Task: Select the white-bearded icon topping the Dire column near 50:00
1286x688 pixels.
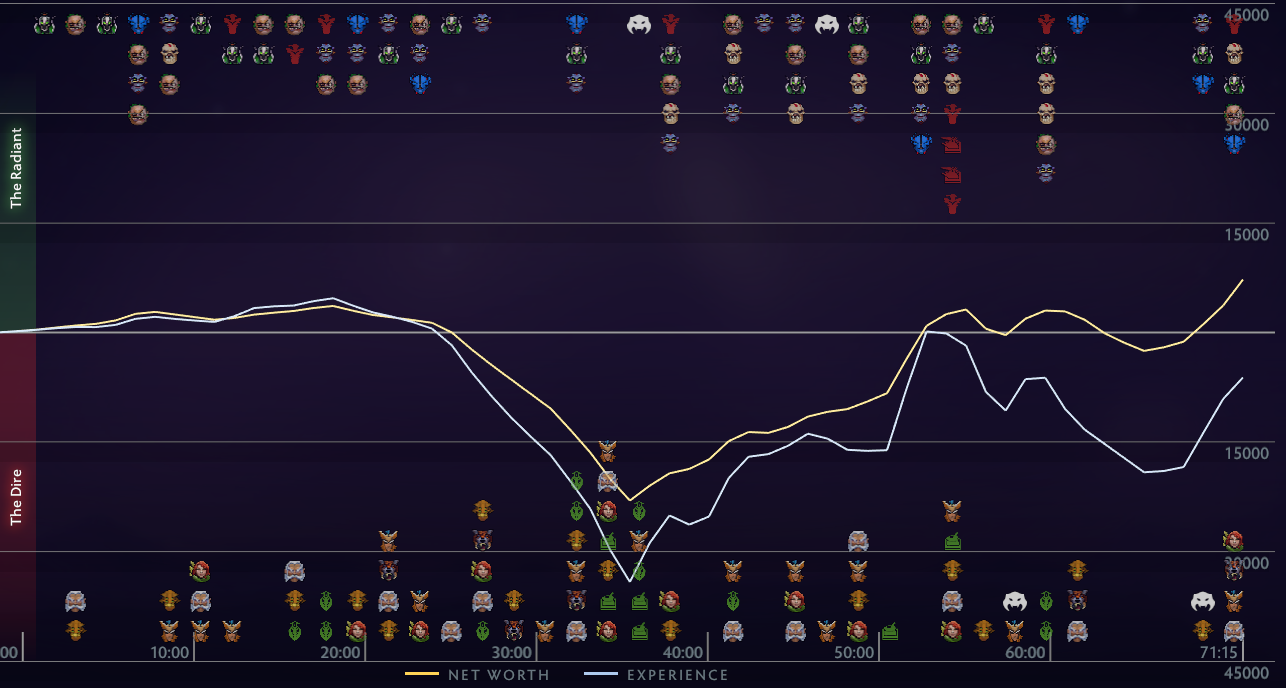Action: pyautogui.click(x=858, y=541)
